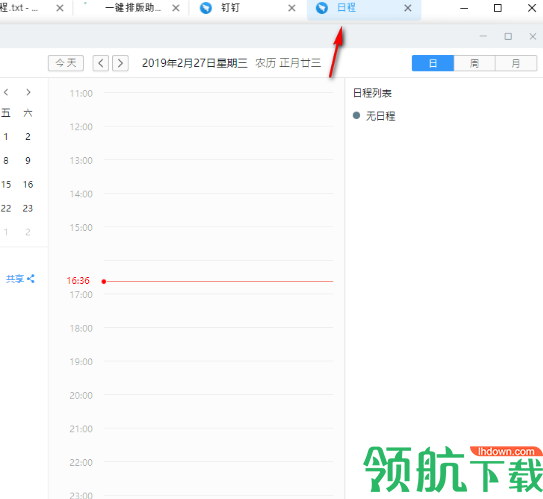Show next month in the mini calendar
The width and height of the screenshot is (543, 499).
28,92
